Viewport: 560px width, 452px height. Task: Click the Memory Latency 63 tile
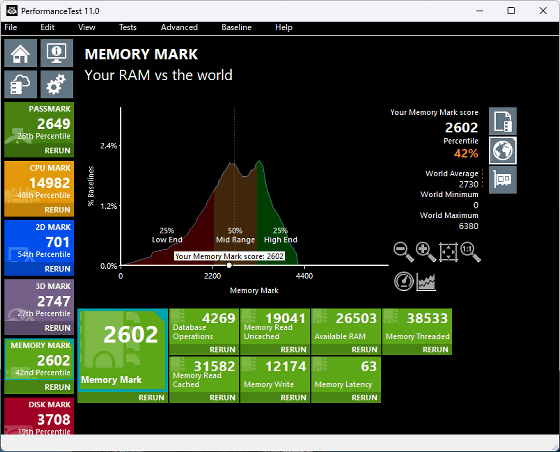[346, 375]
